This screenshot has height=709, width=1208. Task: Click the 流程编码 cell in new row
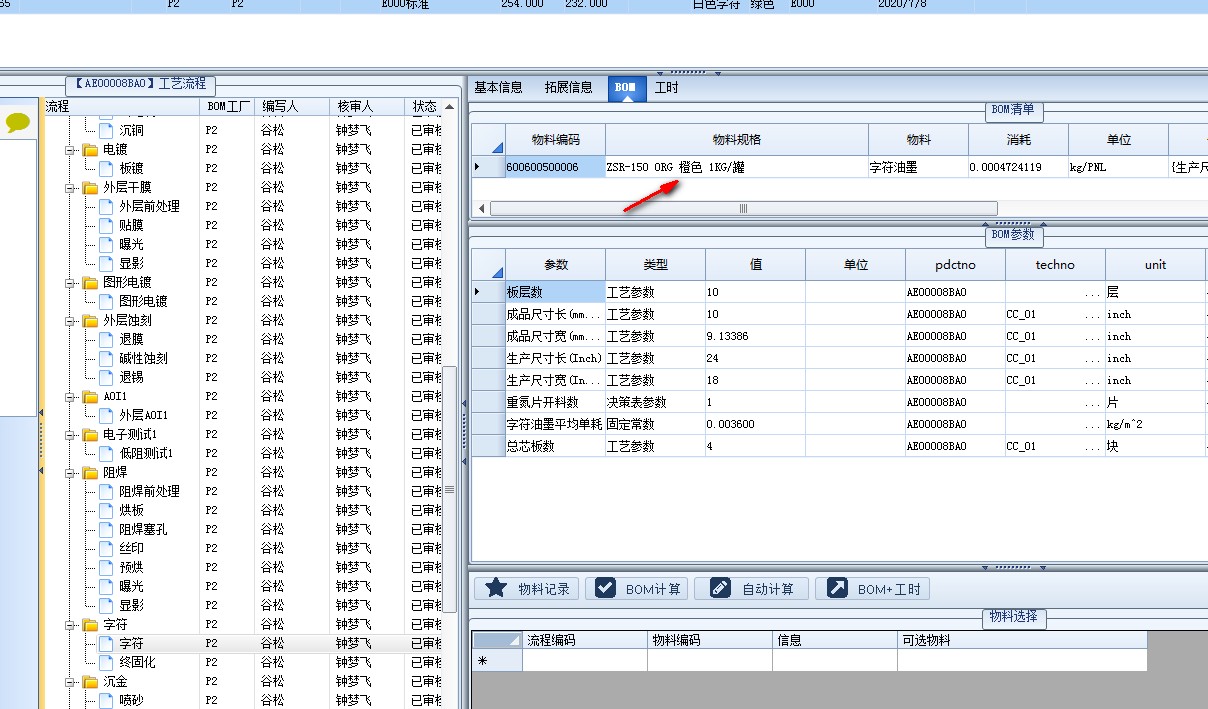pyautogui.click(x=585, y=660)
